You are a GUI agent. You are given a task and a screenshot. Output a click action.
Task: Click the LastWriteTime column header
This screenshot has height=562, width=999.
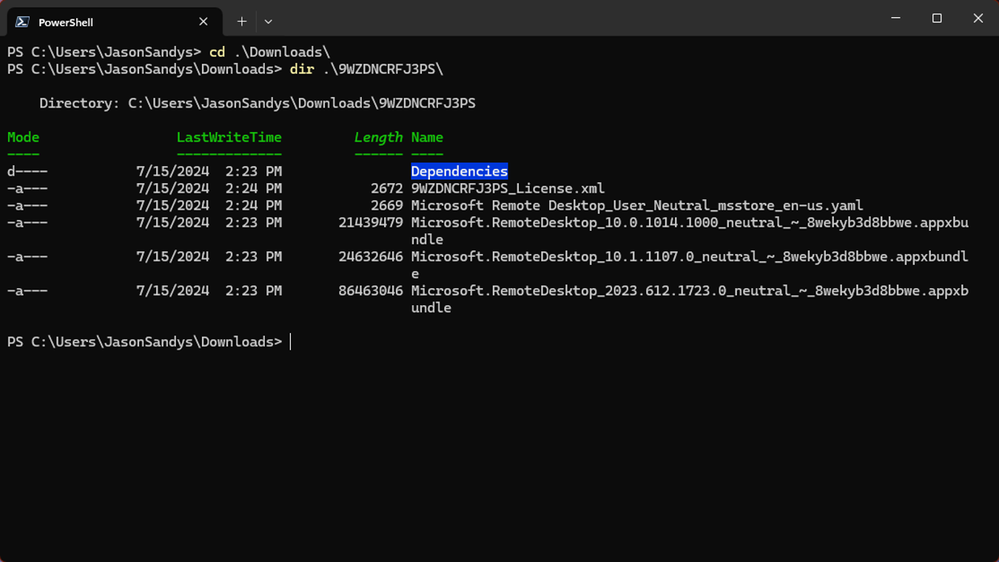coord(229,138)
